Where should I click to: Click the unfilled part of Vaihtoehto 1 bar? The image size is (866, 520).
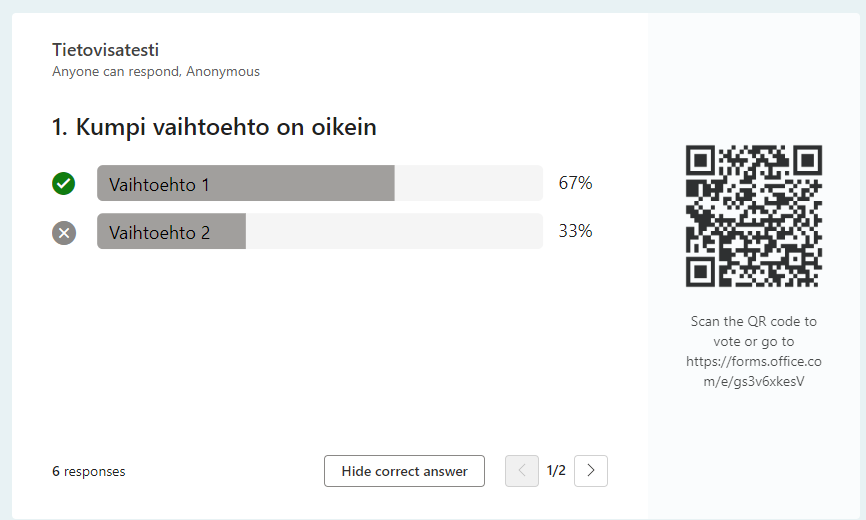pyautogui.click(x=468, y=184)
